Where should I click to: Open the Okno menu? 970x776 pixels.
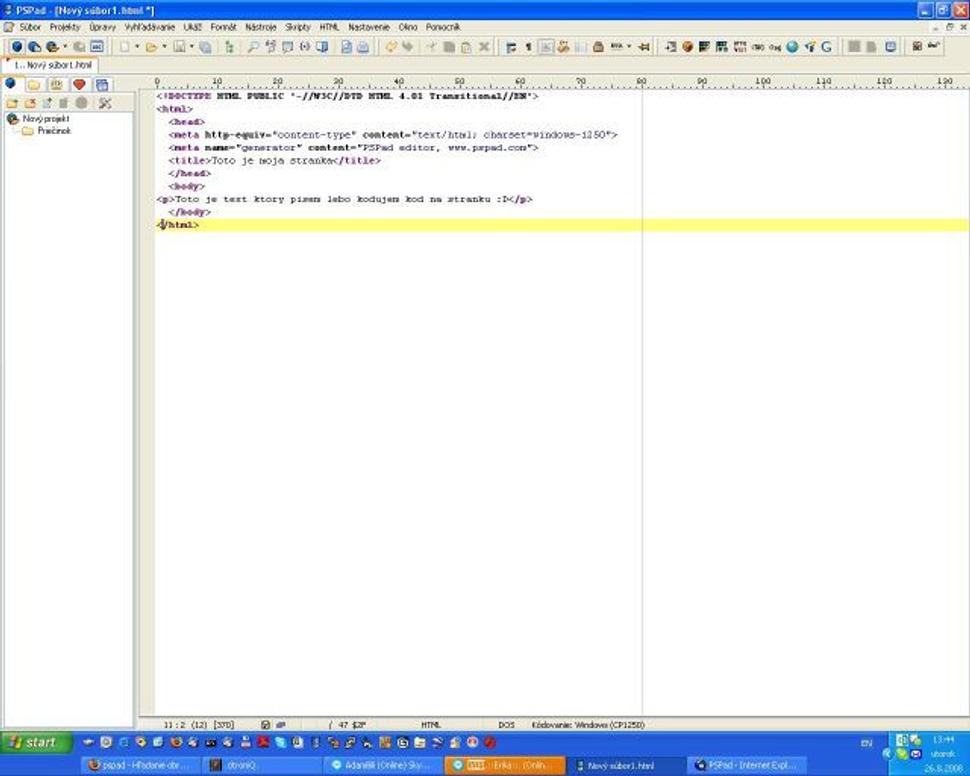[408, 27]
